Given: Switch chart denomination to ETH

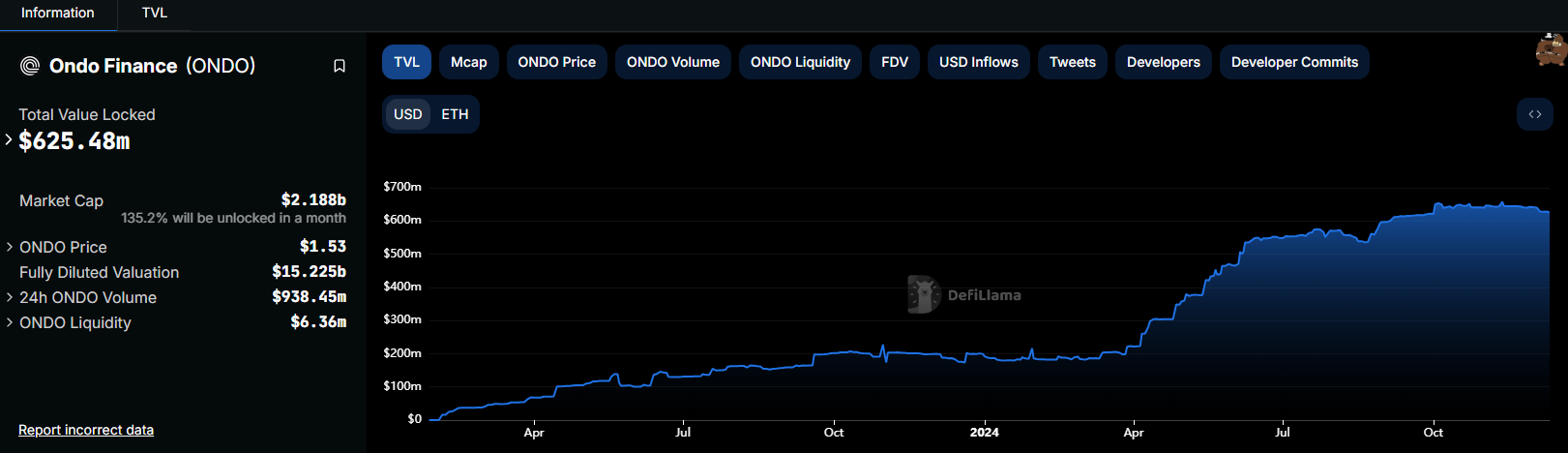Looking at the screenshot, I should click(455, 114).
